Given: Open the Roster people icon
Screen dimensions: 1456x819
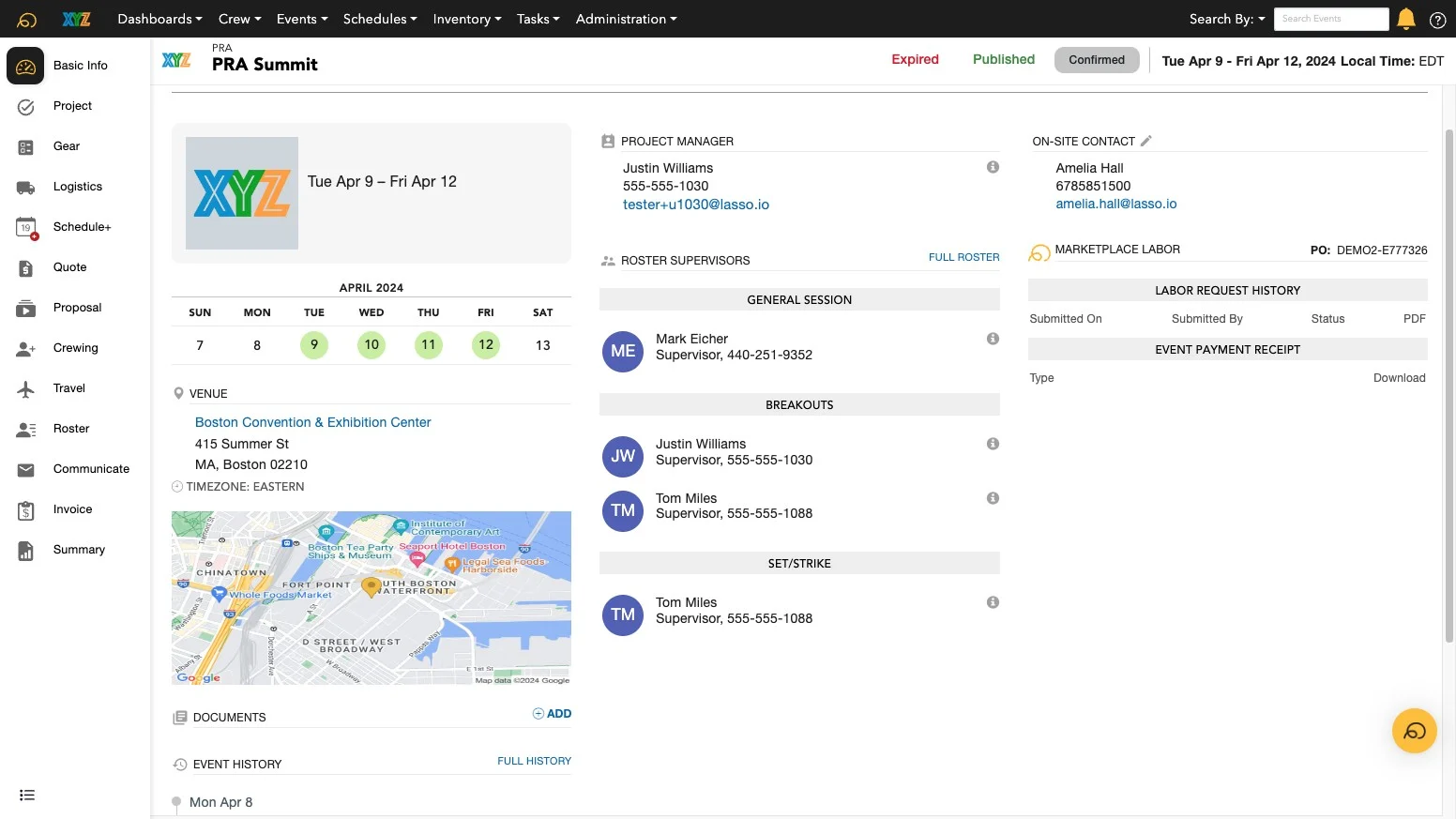Looking at the screenshot, I should (26, 430).
